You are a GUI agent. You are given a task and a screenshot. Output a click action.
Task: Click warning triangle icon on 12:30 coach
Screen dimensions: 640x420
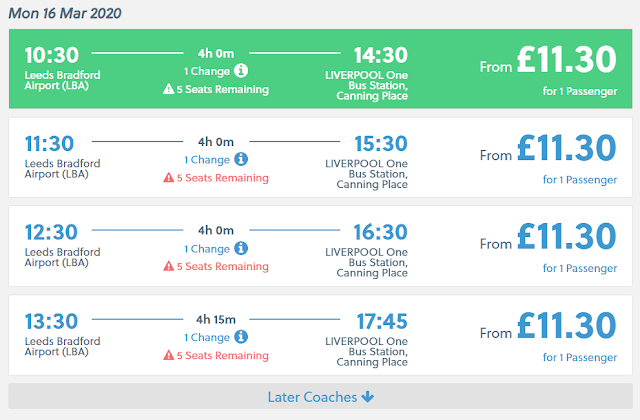(168, 267)
